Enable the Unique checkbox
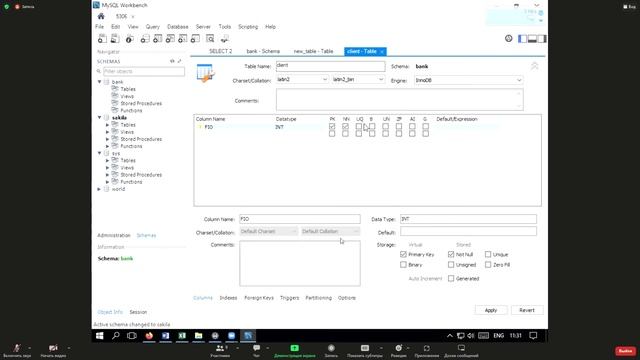Image resolution: width=640 pixels, height=360 pixels. point(488,254)
